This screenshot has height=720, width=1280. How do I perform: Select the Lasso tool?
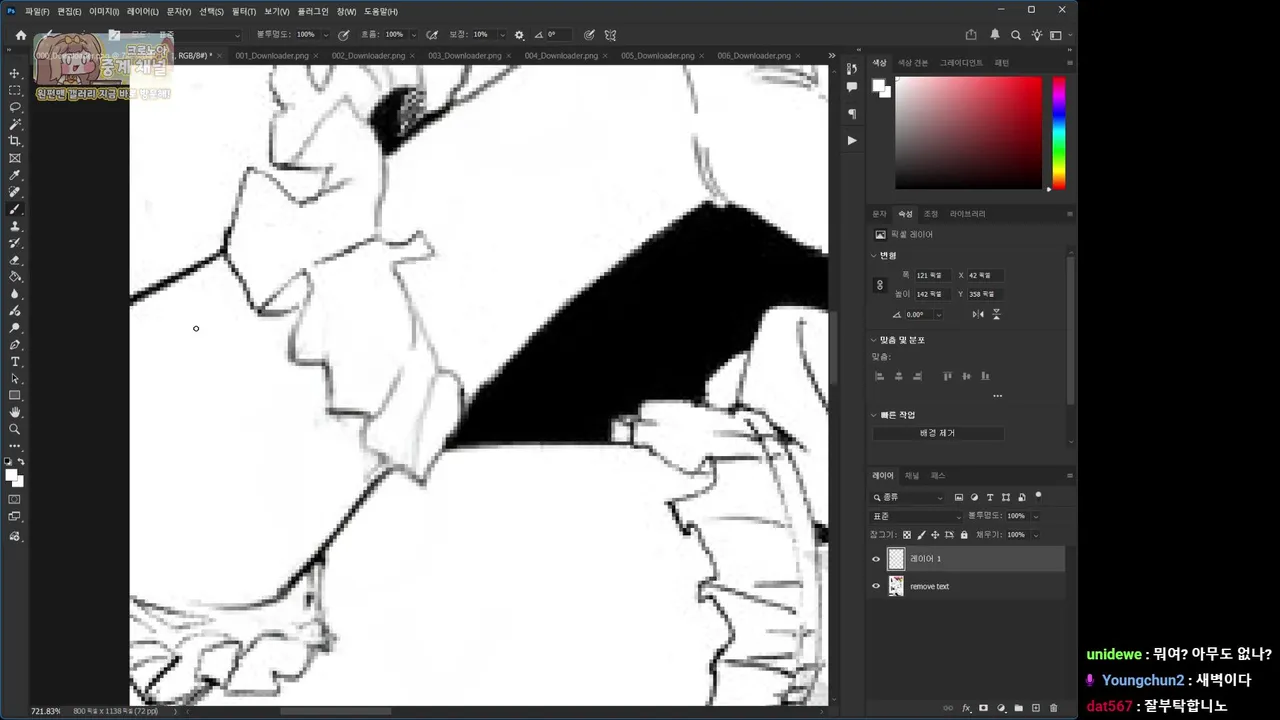tap(15, 107)
